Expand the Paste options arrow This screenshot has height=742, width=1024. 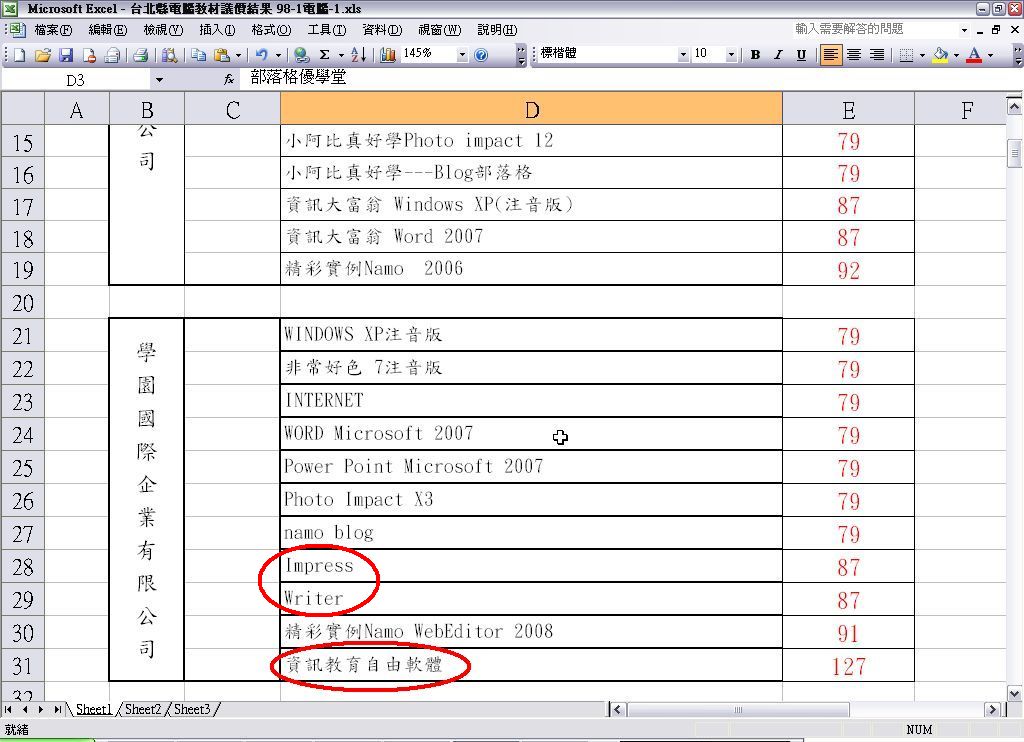tap(238, 56)
